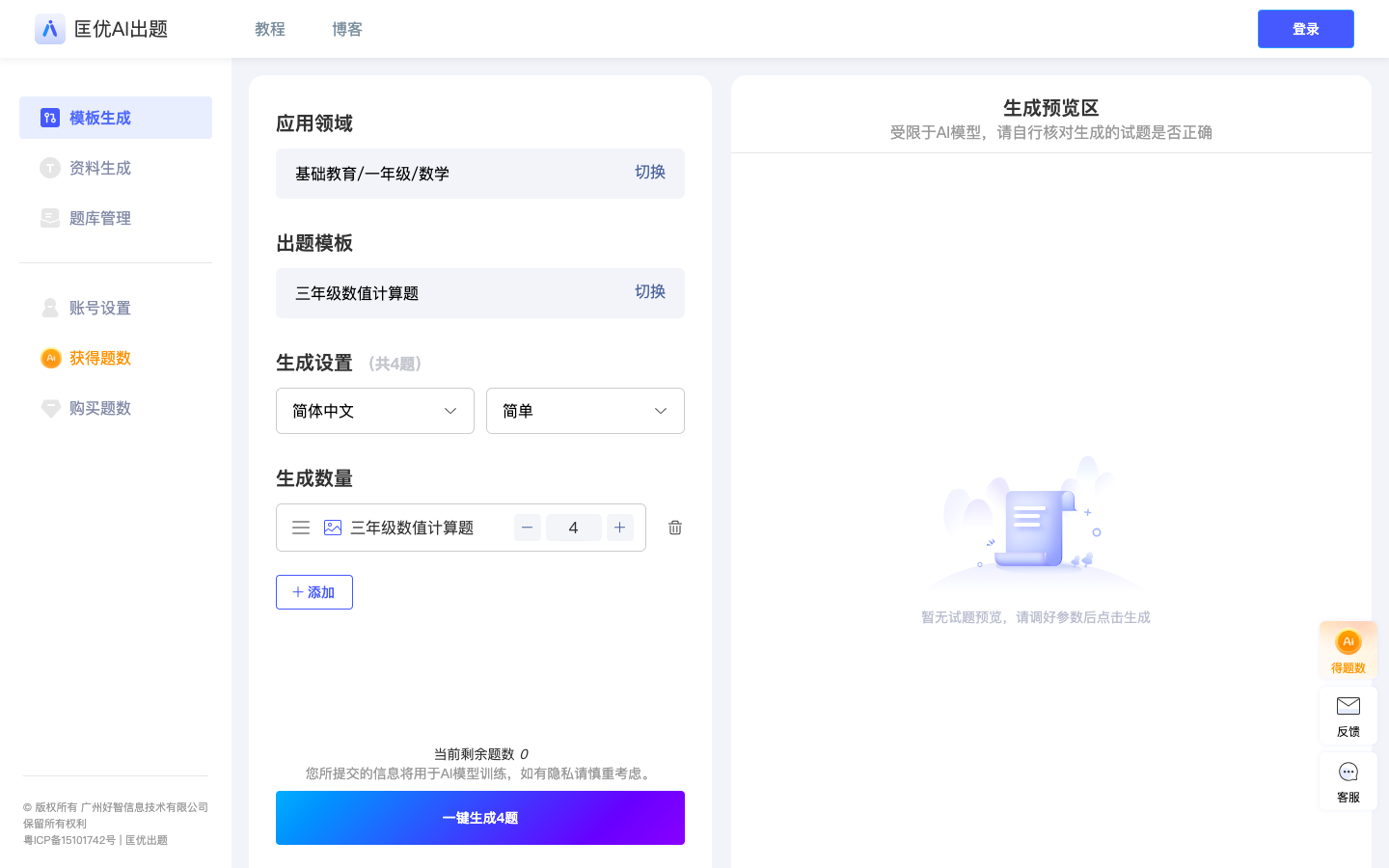The width and height of the screenshot is (1389, 868).
Task: Open the 简体中文 language dropdown
Action: point(375,411)
